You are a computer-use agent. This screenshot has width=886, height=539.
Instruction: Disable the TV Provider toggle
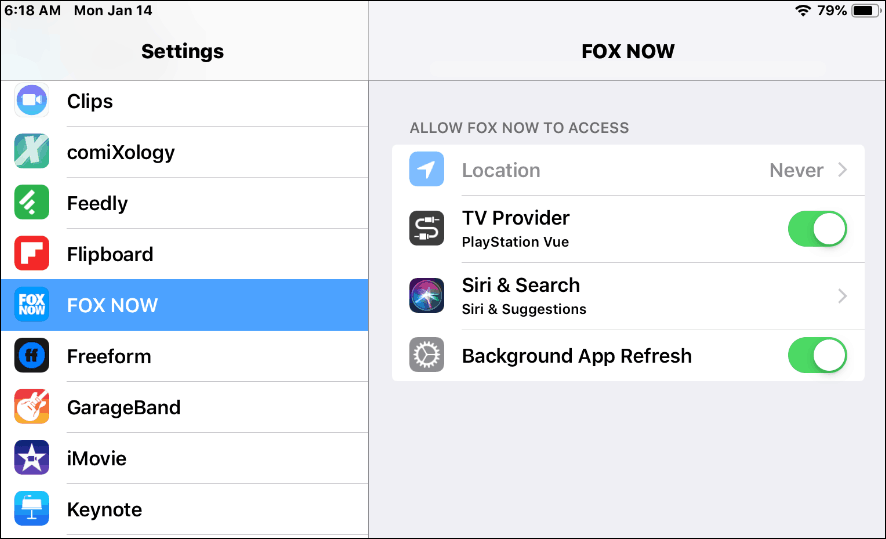pyautogui.click(x=817, y=229)
